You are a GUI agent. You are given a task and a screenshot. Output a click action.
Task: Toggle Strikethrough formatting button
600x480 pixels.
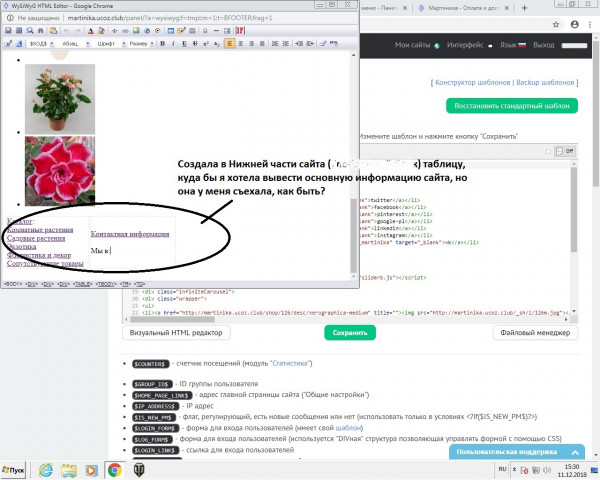click(x=195, y=44)
